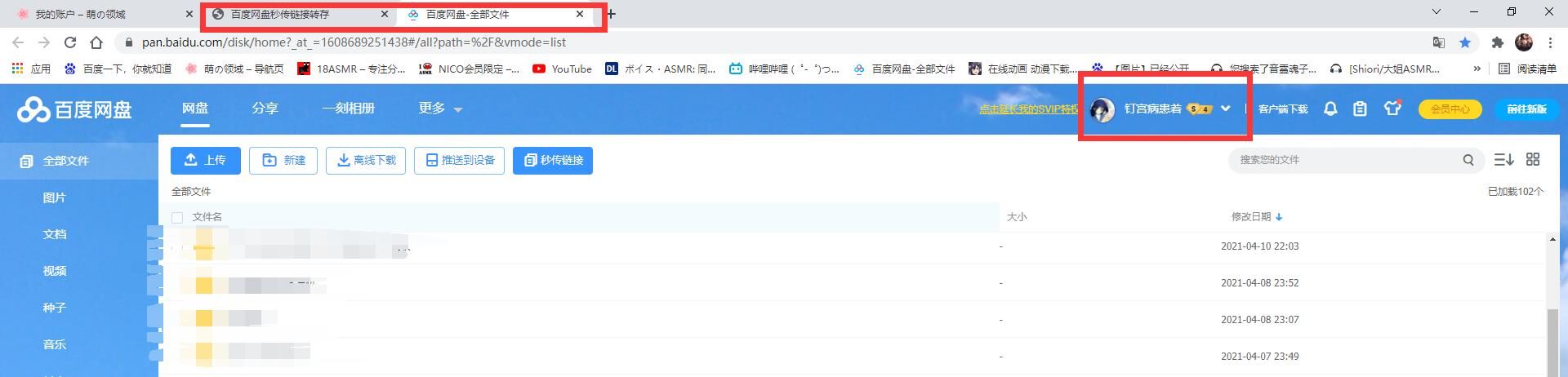1568x377 pixels.
Task: Reload the page
Action: tap(70, 42)
